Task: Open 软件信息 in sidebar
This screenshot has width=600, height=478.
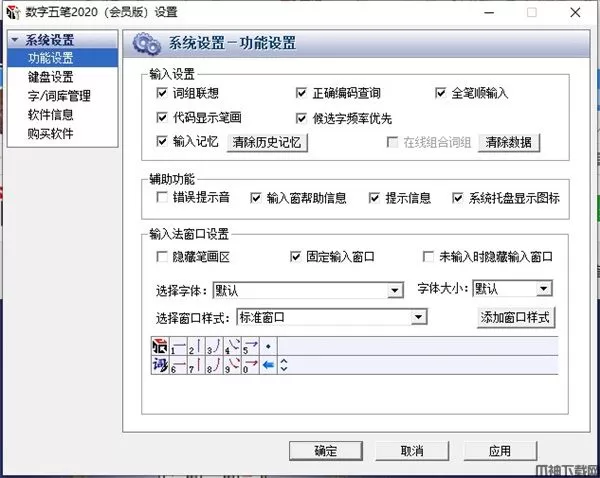Action: coord(51,114)
